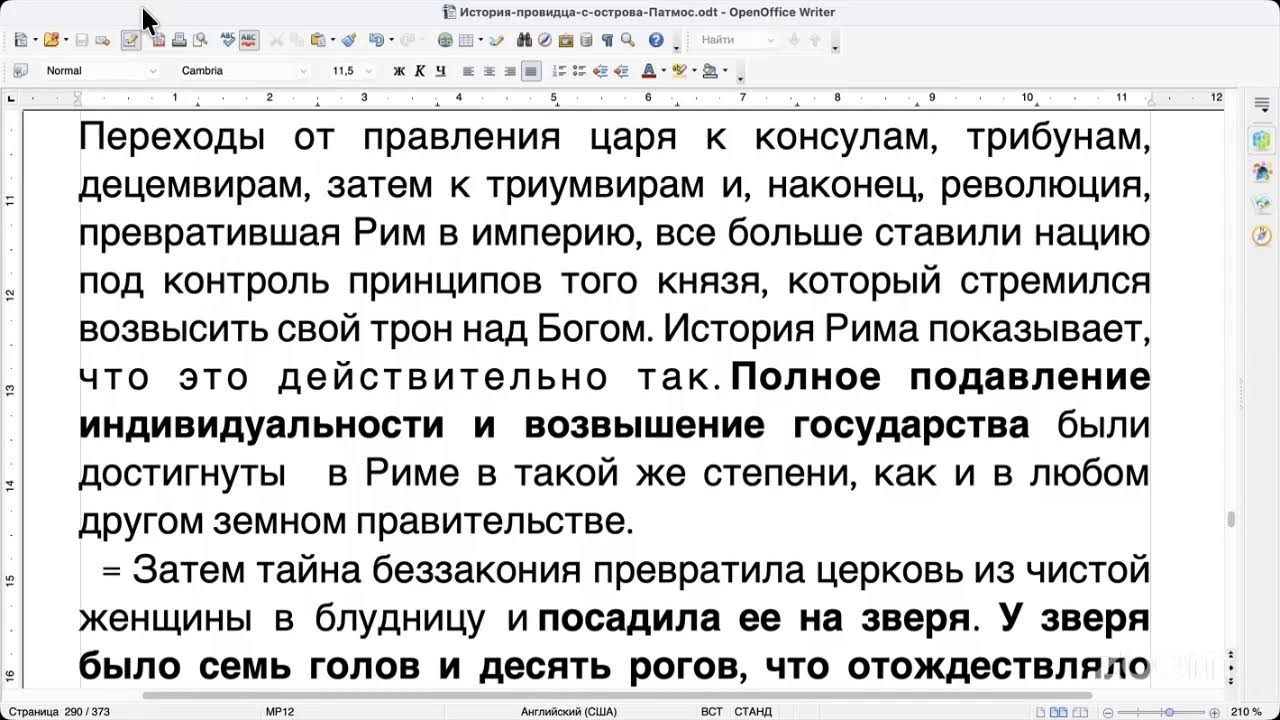1280x720 pixels.
Task: Expand the Undo history dropdown arrow
Action: pyautogui.click(x=390, y=40)
